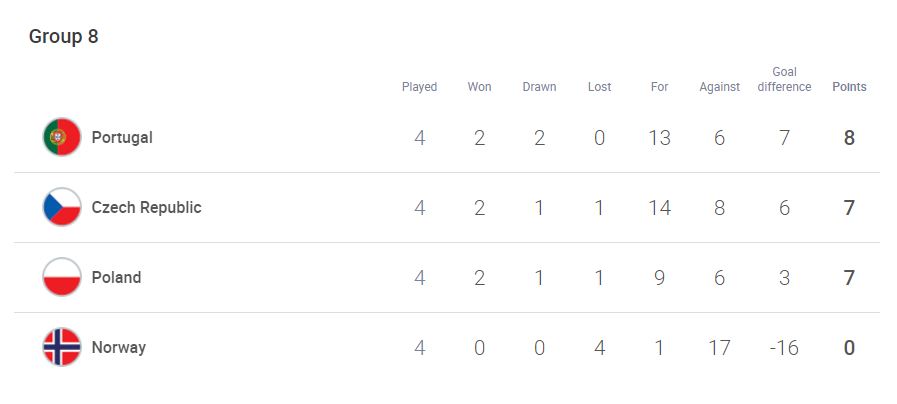
Task: Open the Czech Republic team link
Action: (146, 207)
